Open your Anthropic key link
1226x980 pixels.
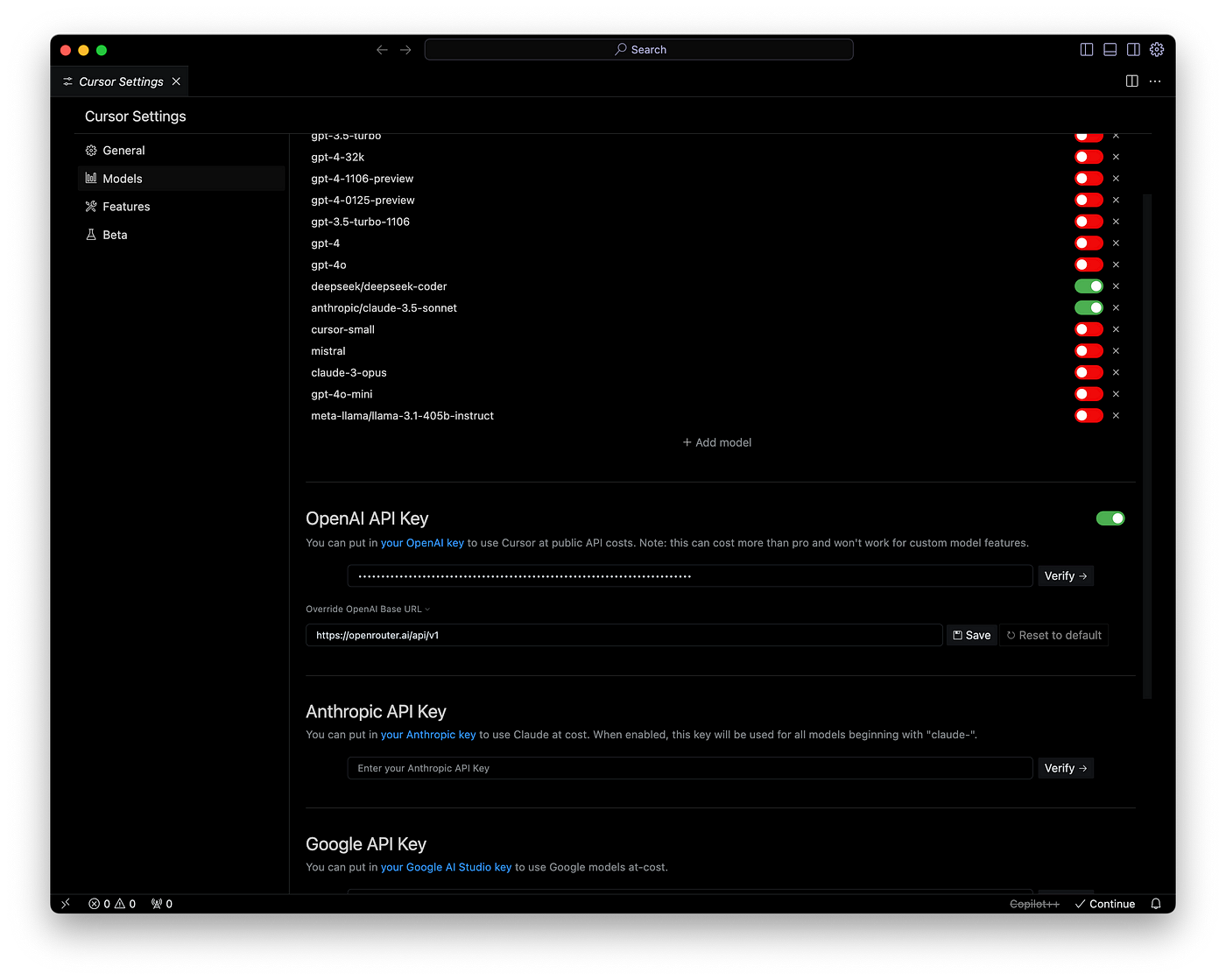pos(428,735)
